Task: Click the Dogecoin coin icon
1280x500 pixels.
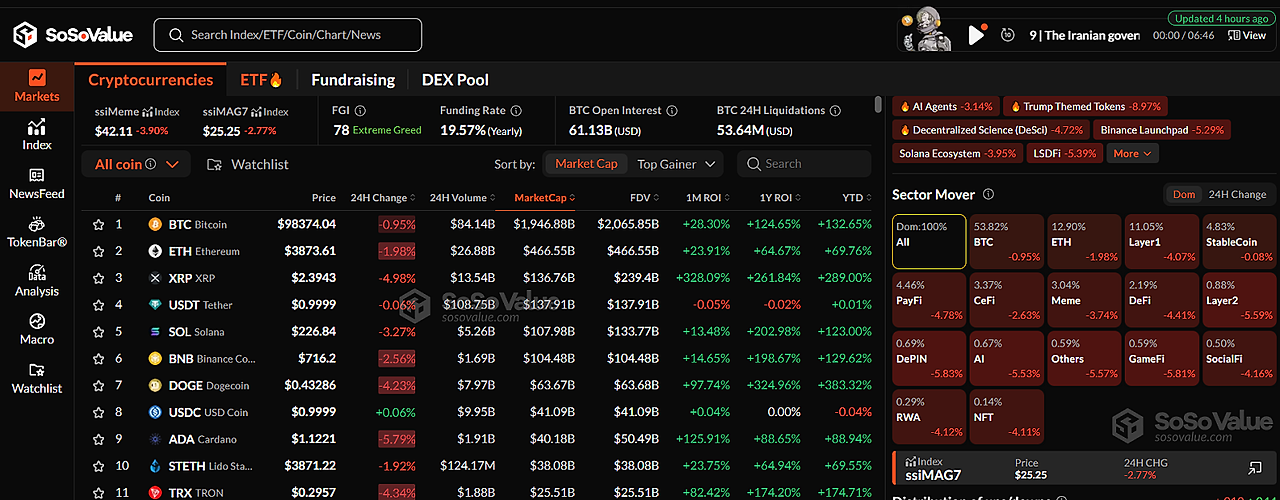Action: coord(155,385)
